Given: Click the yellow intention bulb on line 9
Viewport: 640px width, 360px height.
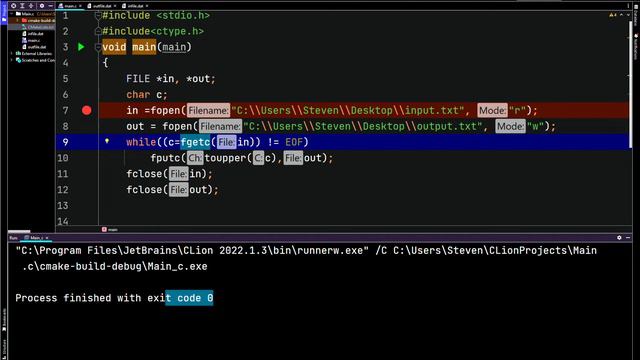Looking at the screenshot, I should (107, 141).
